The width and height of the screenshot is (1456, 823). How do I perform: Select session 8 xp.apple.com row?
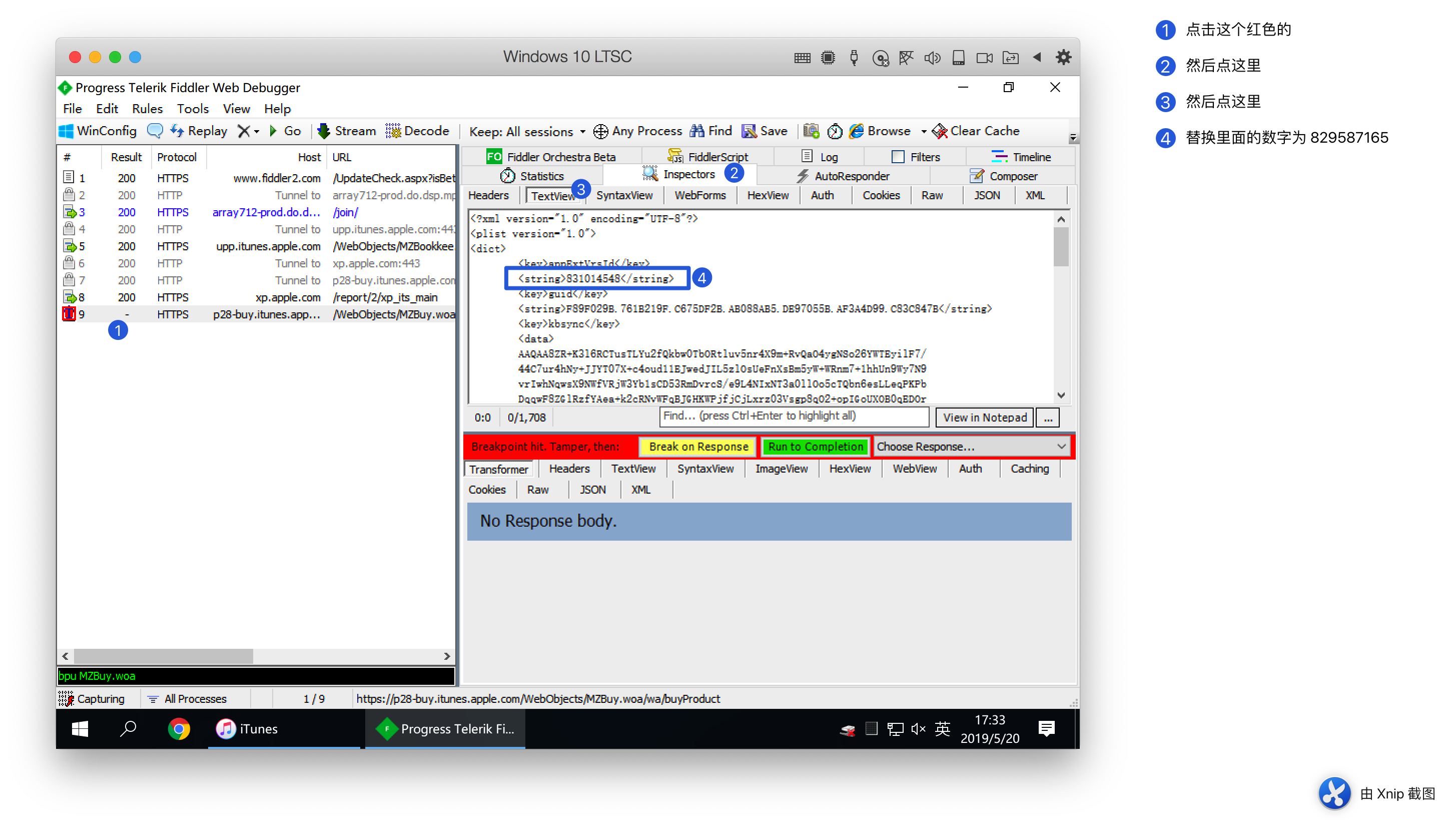pyautogui.click(x=257, y=297)
